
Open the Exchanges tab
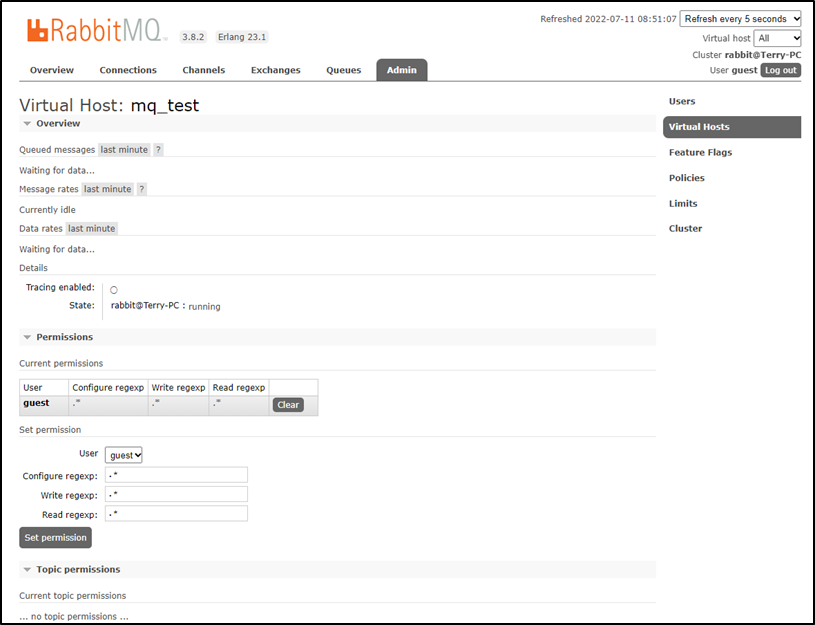[x=275, y=70]
